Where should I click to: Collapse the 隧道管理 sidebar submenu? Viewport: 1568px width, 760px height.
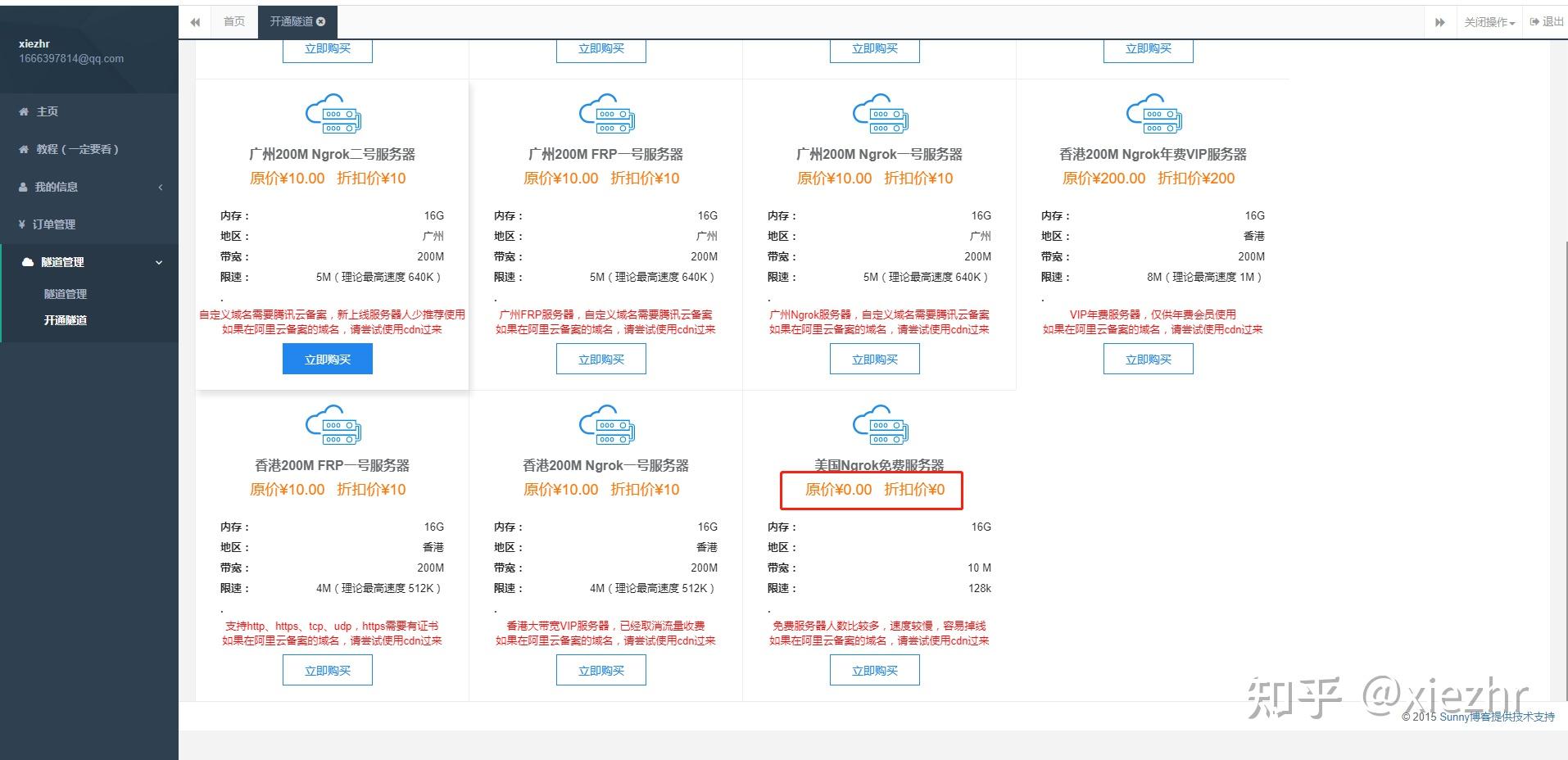pyautogui.click(x=159, y=261)
